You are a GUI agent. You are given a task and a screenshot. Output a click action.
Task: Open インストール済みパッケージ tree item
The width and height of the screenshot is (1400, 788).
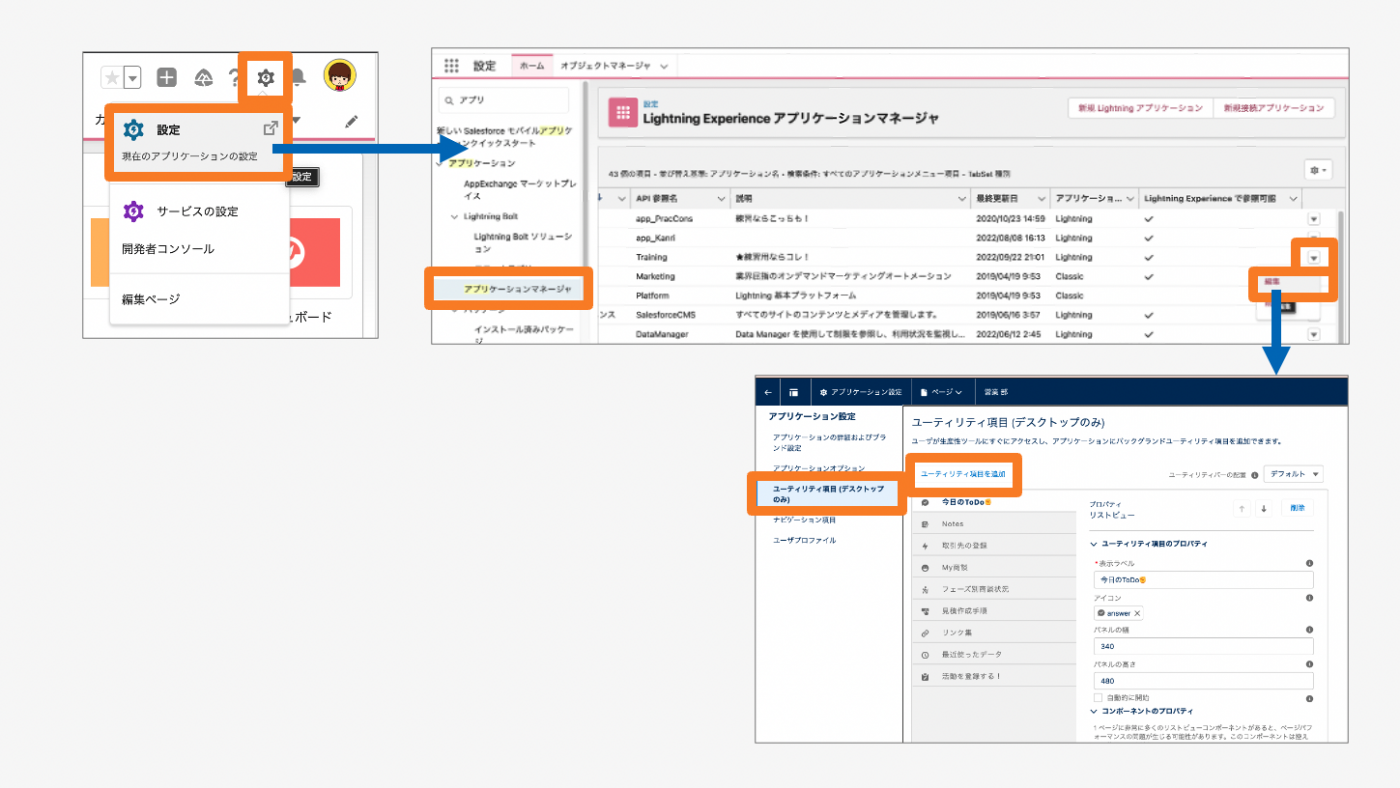pos(523,334)
